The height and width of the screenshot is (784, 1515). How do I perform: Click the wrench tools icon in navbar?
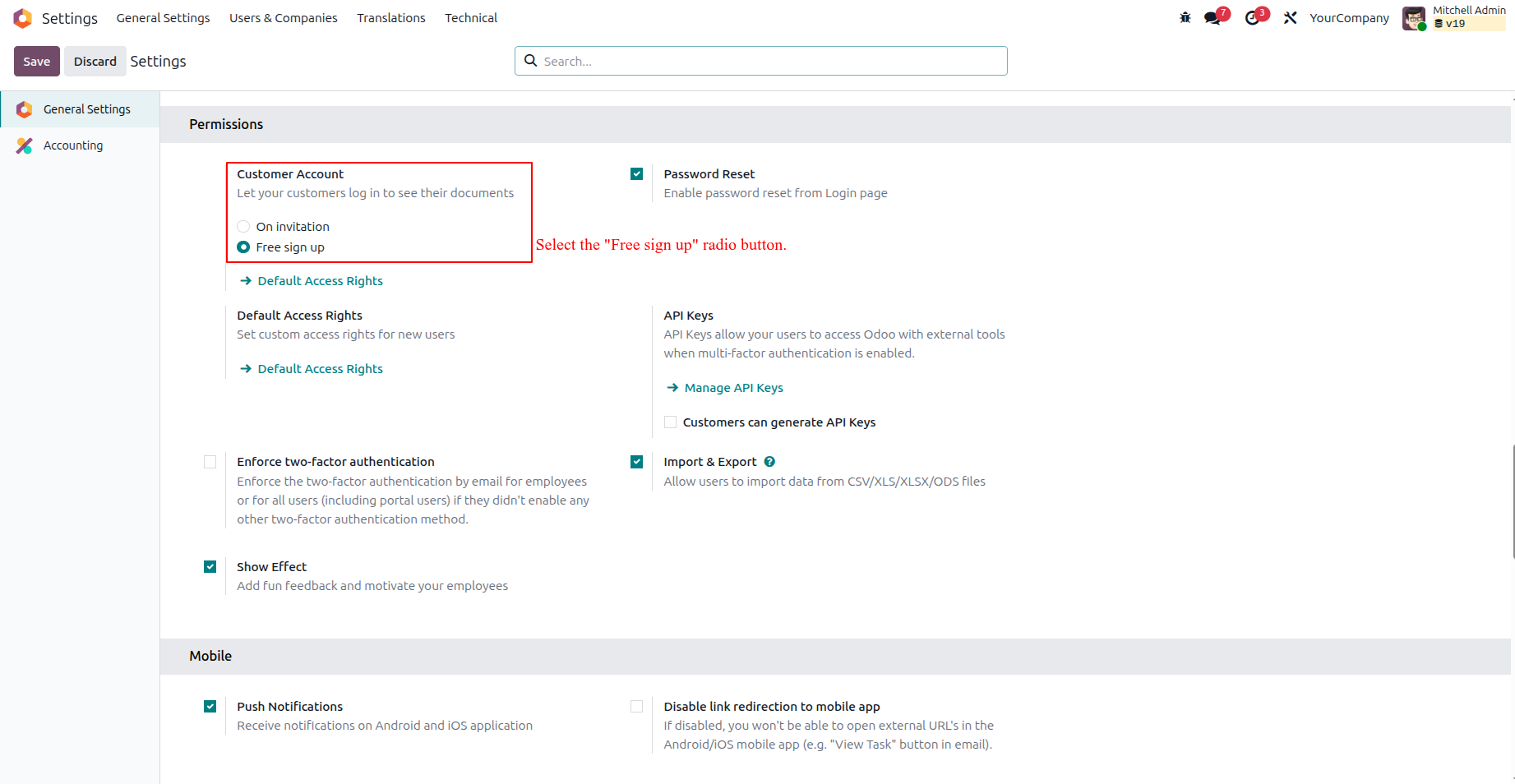click(1290, 18)
